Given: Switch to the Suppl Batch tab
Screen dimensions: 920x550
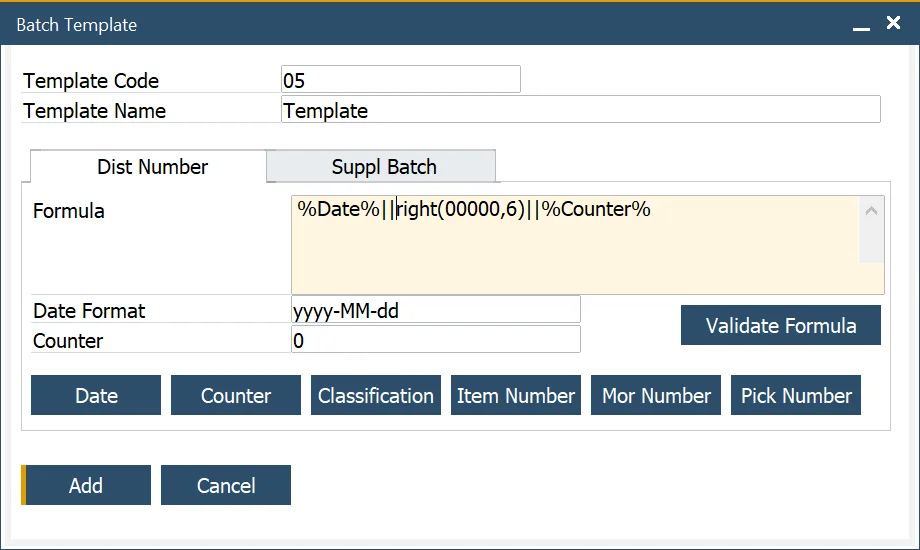Looking at the screenshot, I should (x=384, y=167).
